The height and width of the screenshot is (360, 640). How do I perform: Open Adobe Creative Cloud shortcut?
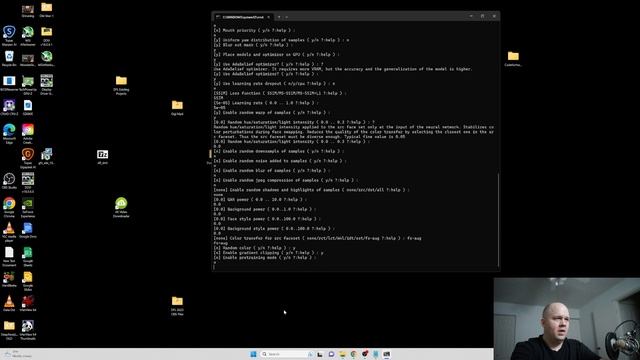pos(28,133)
